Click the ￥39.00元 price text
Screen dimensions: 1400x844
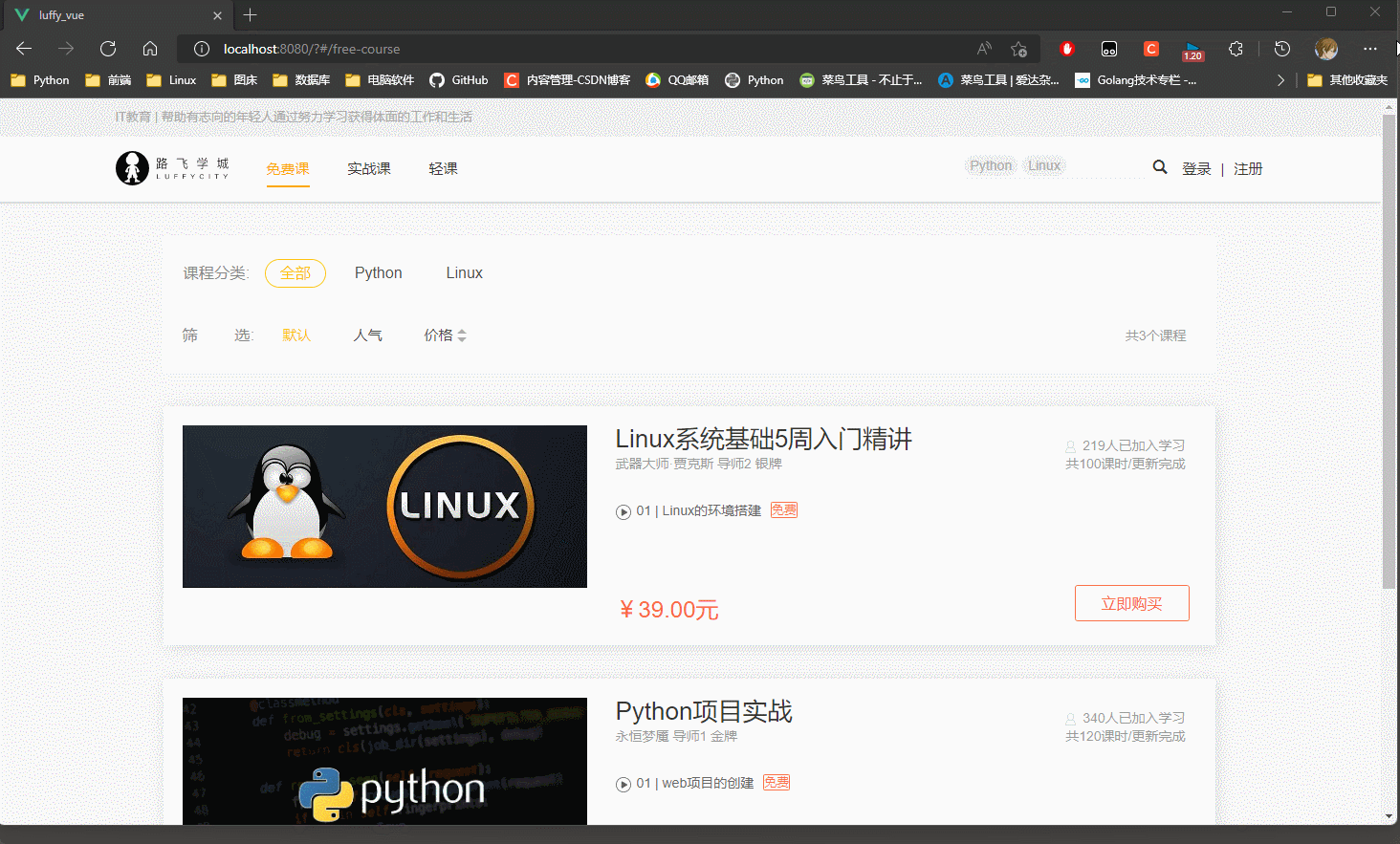(x=669, y=610)
